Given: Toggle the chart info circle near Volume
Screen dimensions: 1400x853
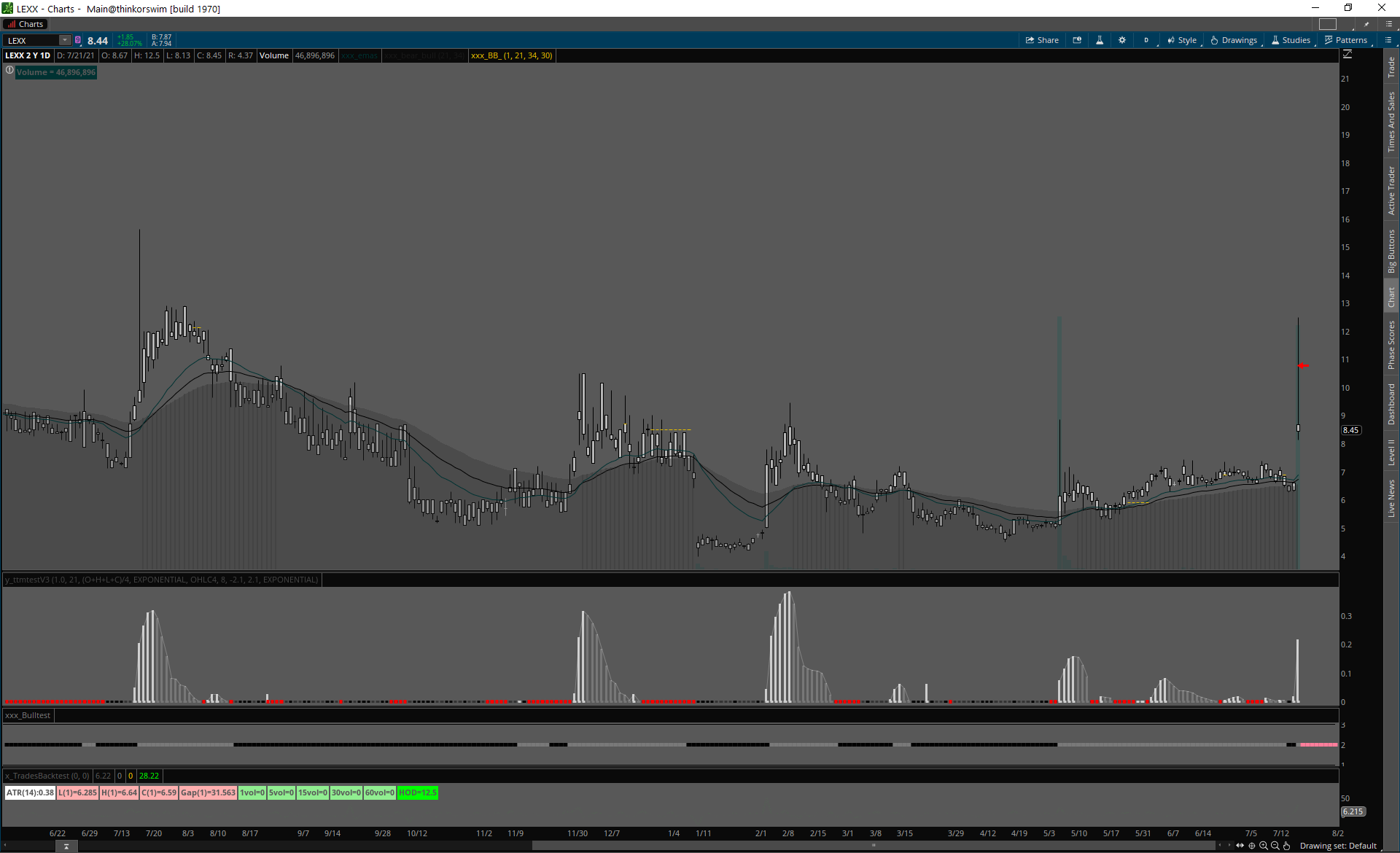Looking at the screenshot, I should coord(9,71).
